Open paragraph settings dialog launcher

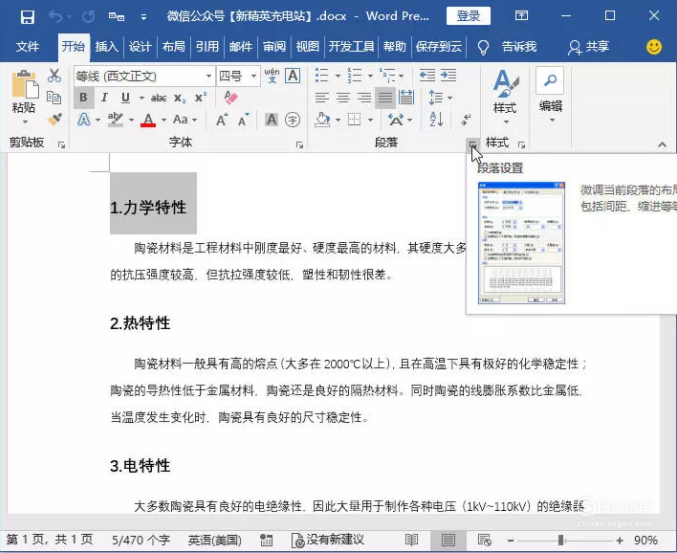[472, 144]
